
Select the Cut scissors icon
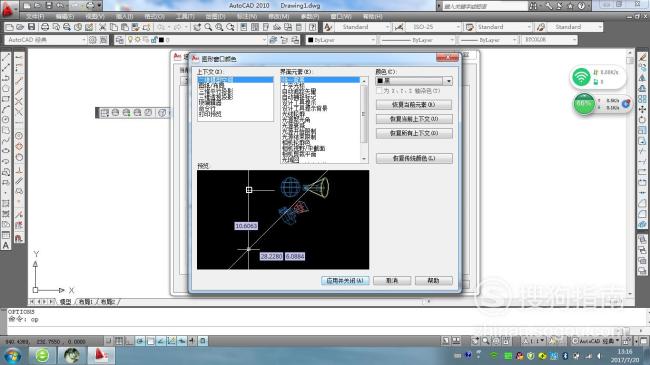click(102, 27)
